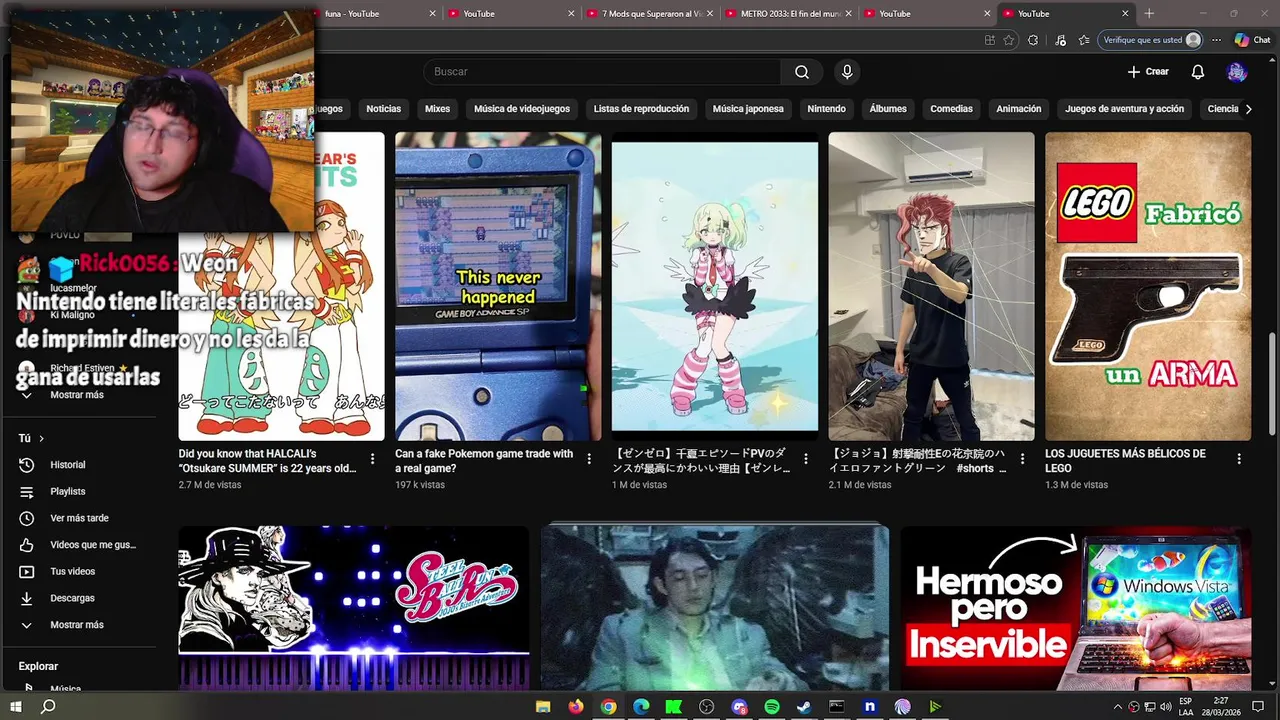1280x720 pixels.
Task: Select Álbumes filter chip
Action: coord(888,108)
